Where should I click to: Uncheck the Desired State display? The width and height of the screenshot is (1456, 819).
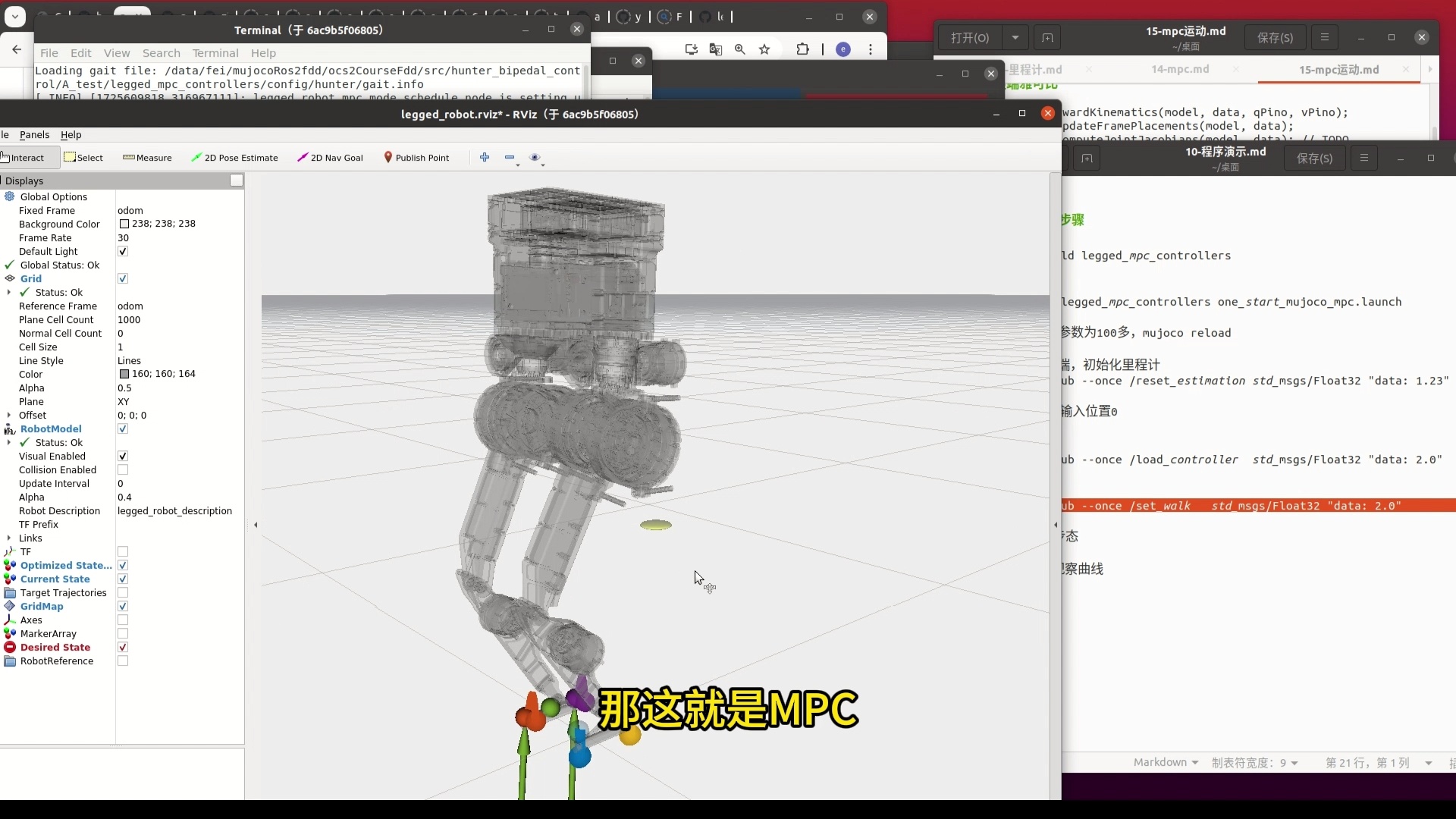[x=123, y=648]
